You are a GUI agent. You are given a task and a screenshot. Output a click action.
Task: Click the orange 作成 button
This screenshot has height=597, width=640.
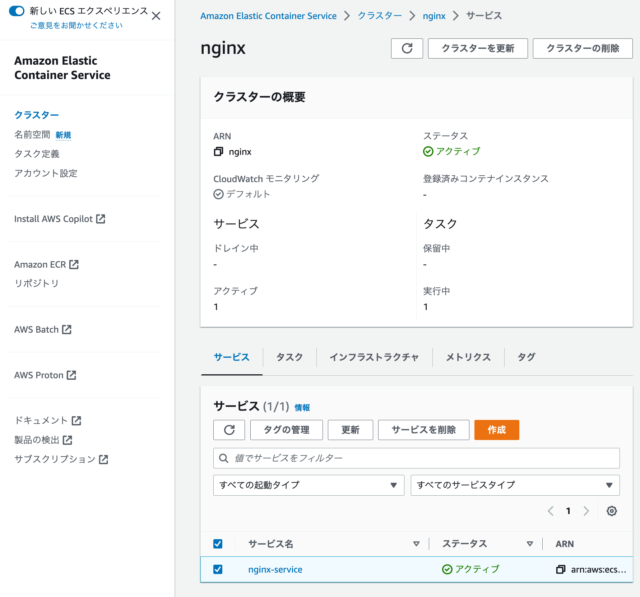coord(496,430)
